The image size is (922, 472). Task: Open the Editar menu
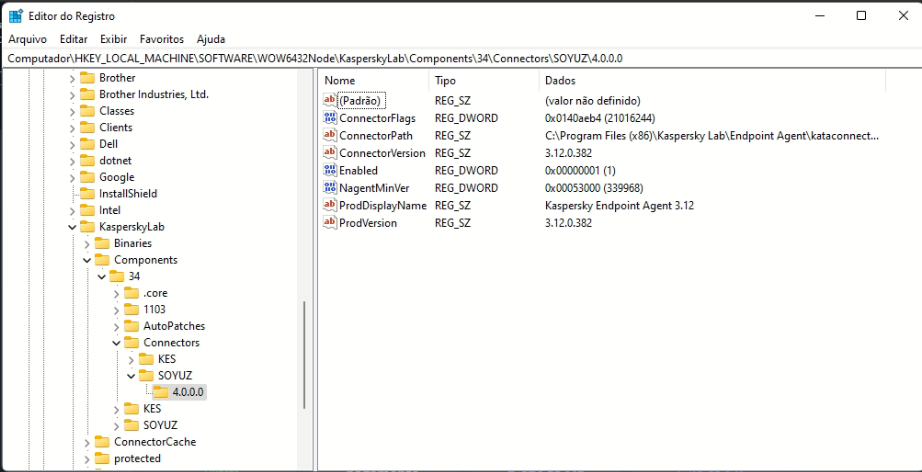coord(74,39)
